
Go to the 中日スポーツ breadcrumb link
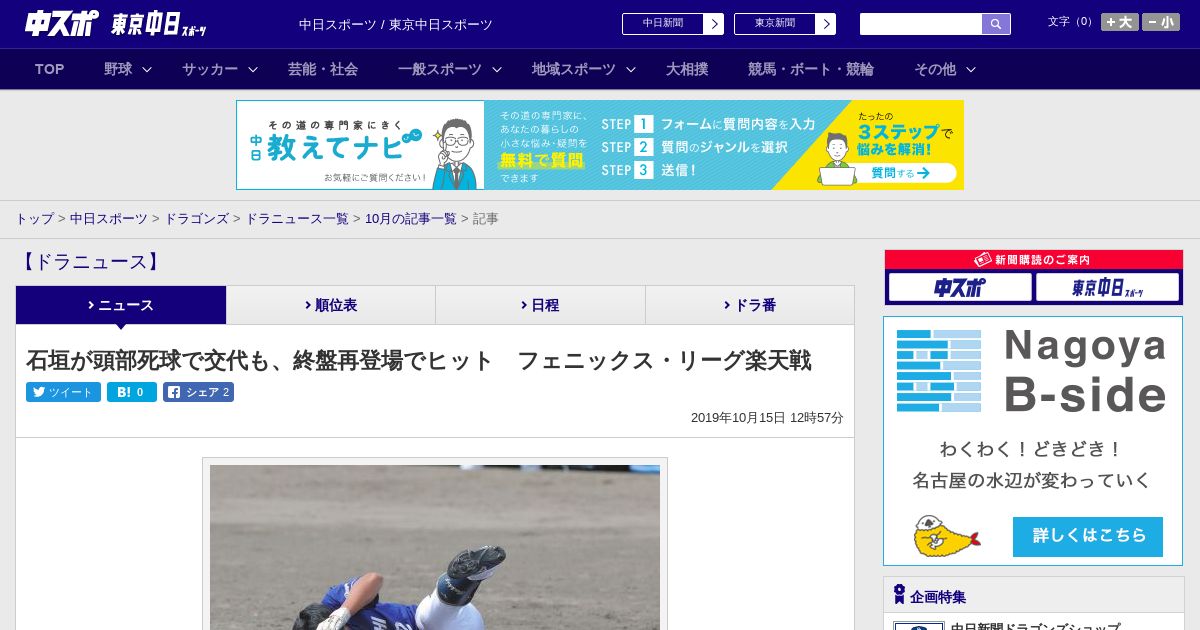pos(109,218)
